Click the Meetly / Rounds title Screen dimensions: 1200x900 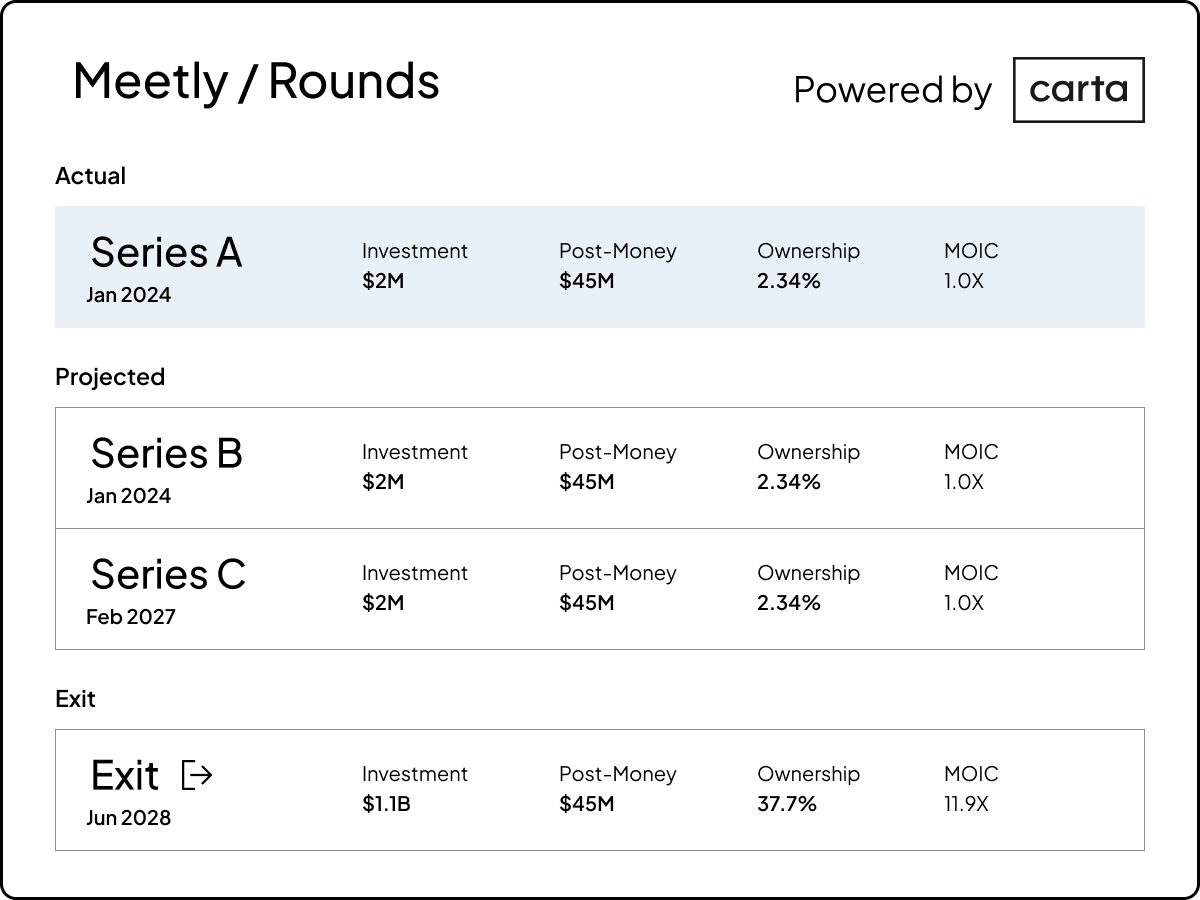(257, 82)
